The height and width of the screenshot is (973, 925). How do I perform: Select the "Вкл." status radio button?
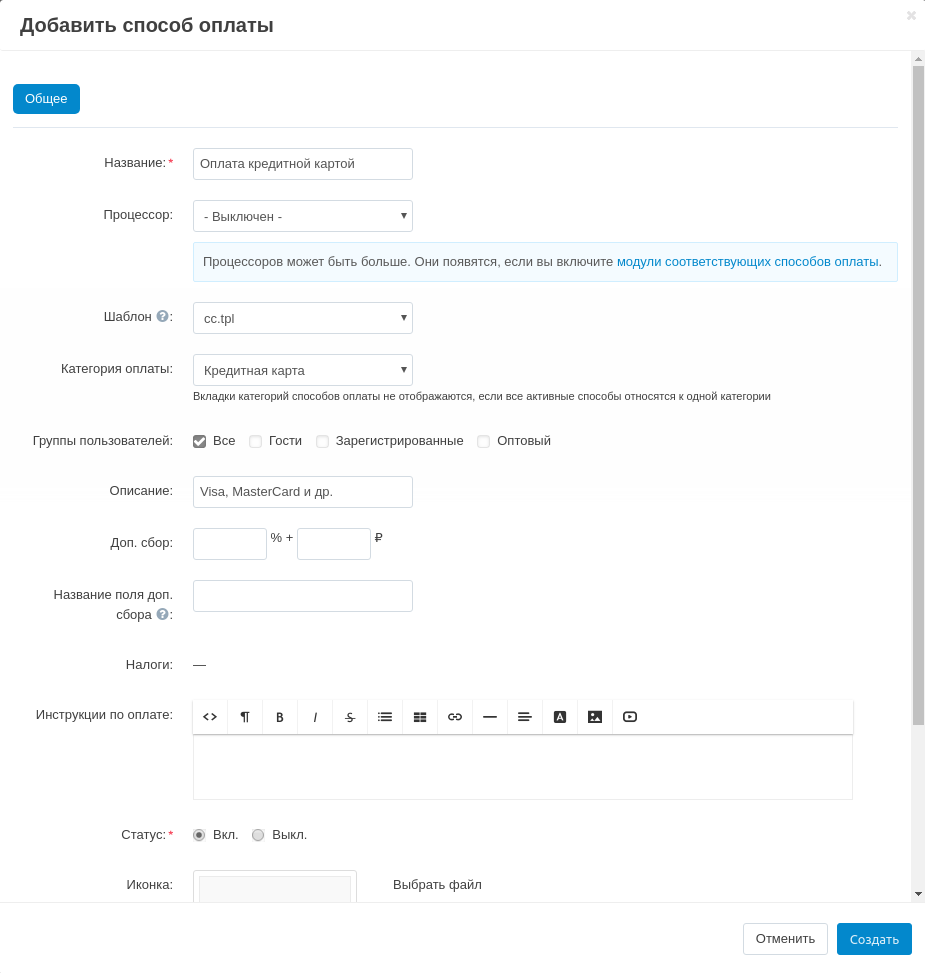199,835
